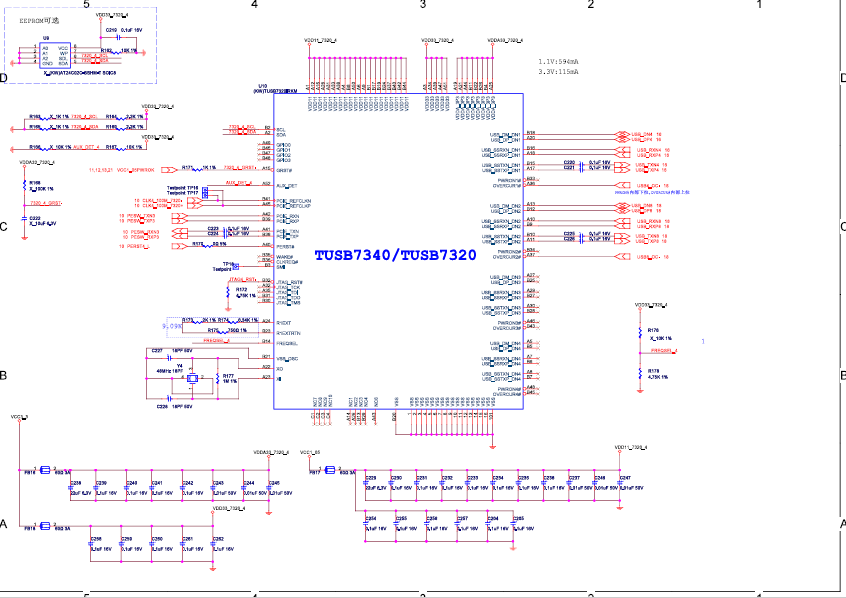Click the R177 1M resistor symbol
Image resolution: width=846 pixels, height=598 pixels.
[218, 378]
